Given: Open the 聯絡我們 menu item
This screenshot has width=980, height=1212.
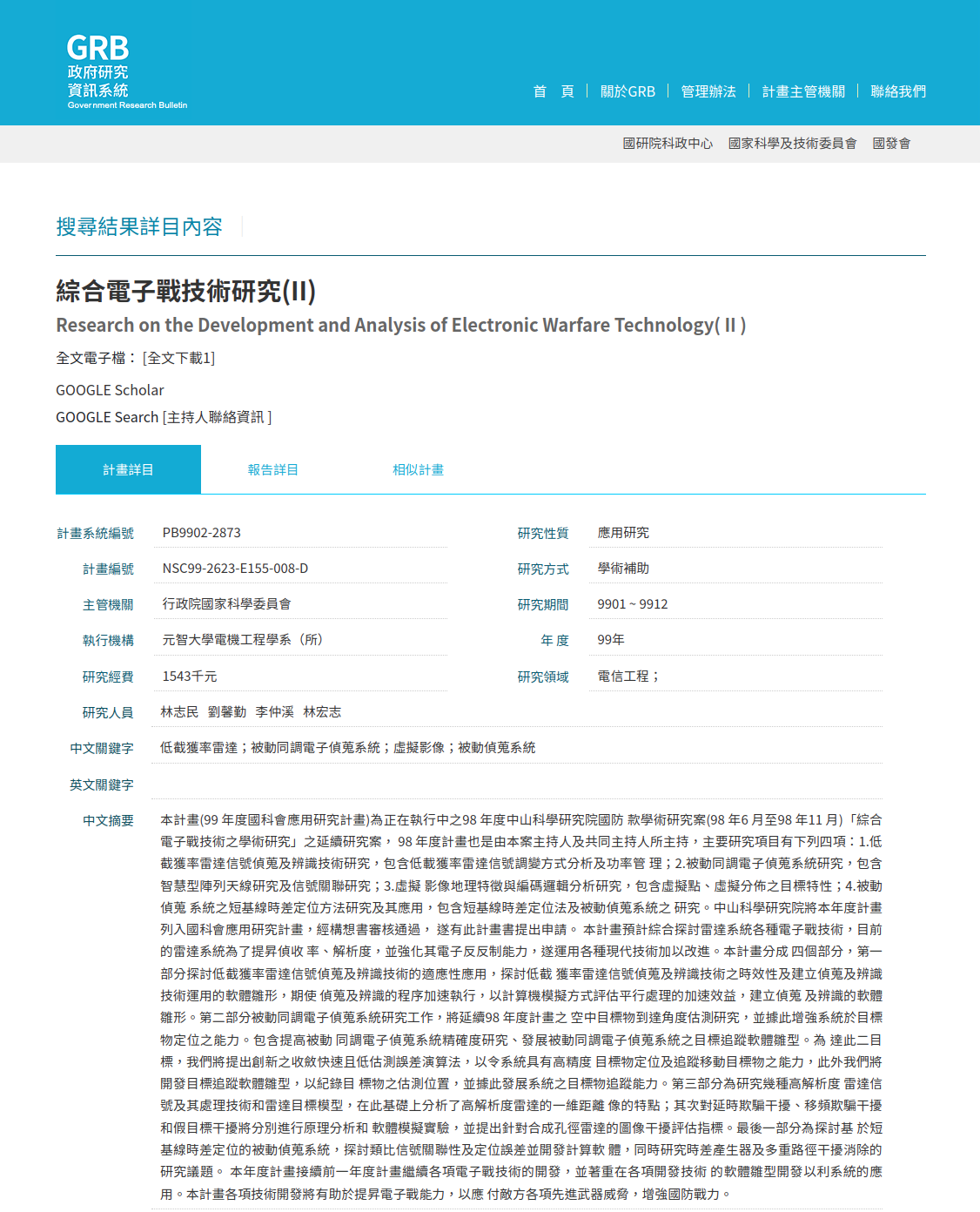Looking at the screenshot, I should click(x=898, y=91).
